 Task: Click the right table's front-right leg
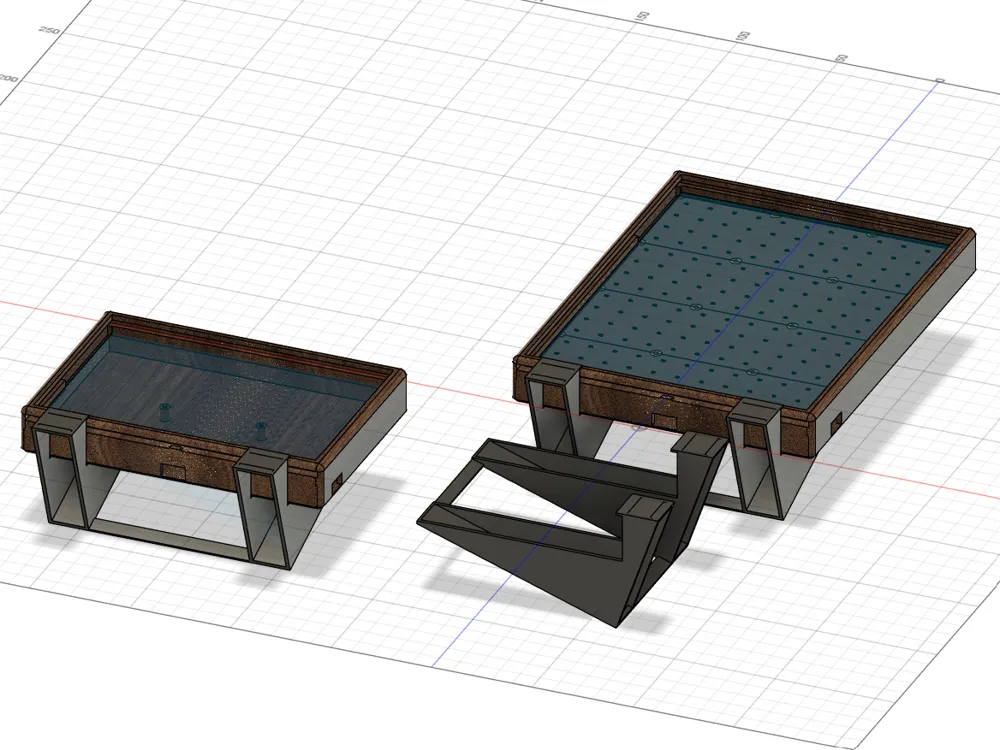pyautogui.click(x=760, y=460)
